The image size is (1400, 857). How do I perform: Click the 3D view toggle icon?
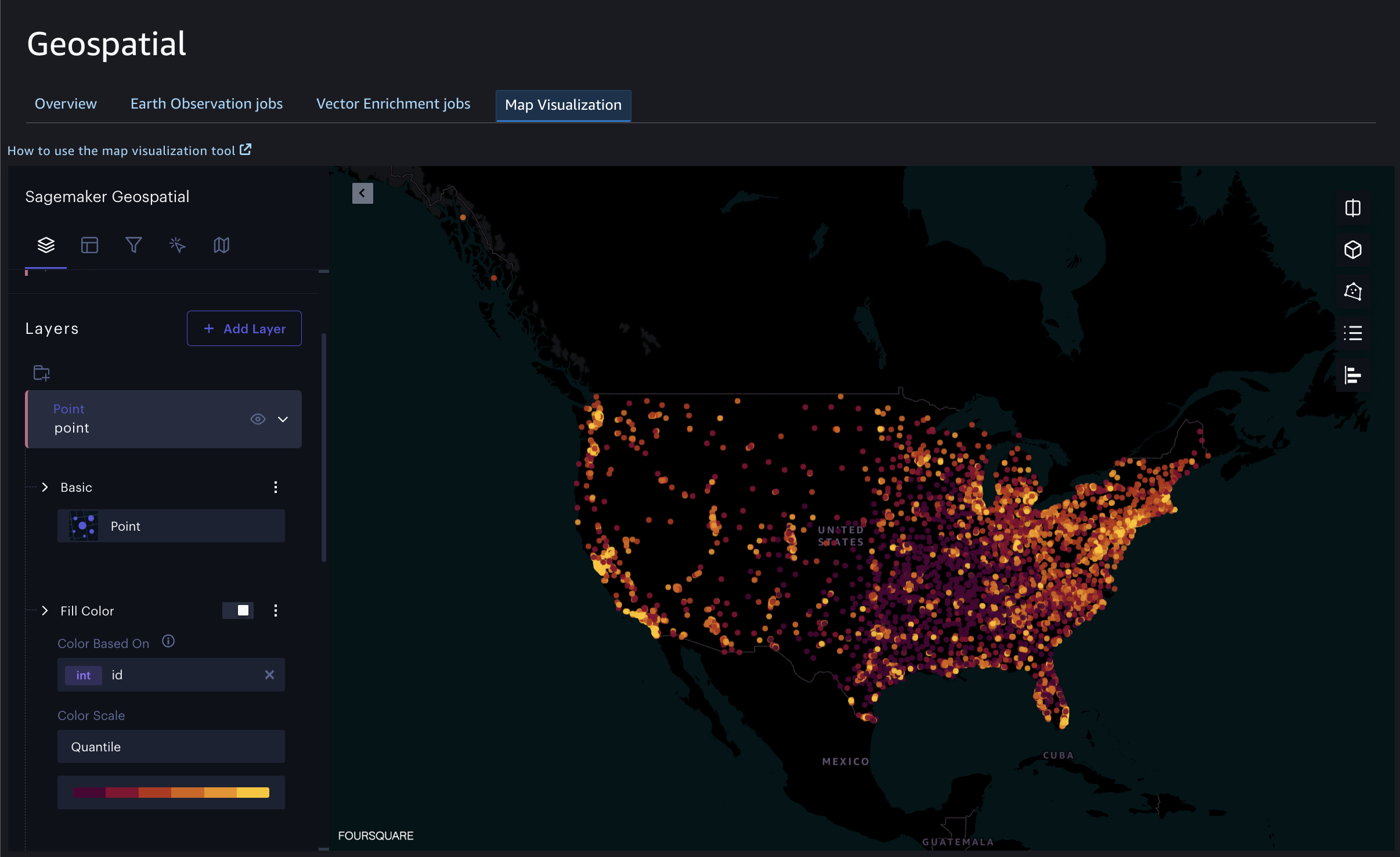coord(1353,249)
